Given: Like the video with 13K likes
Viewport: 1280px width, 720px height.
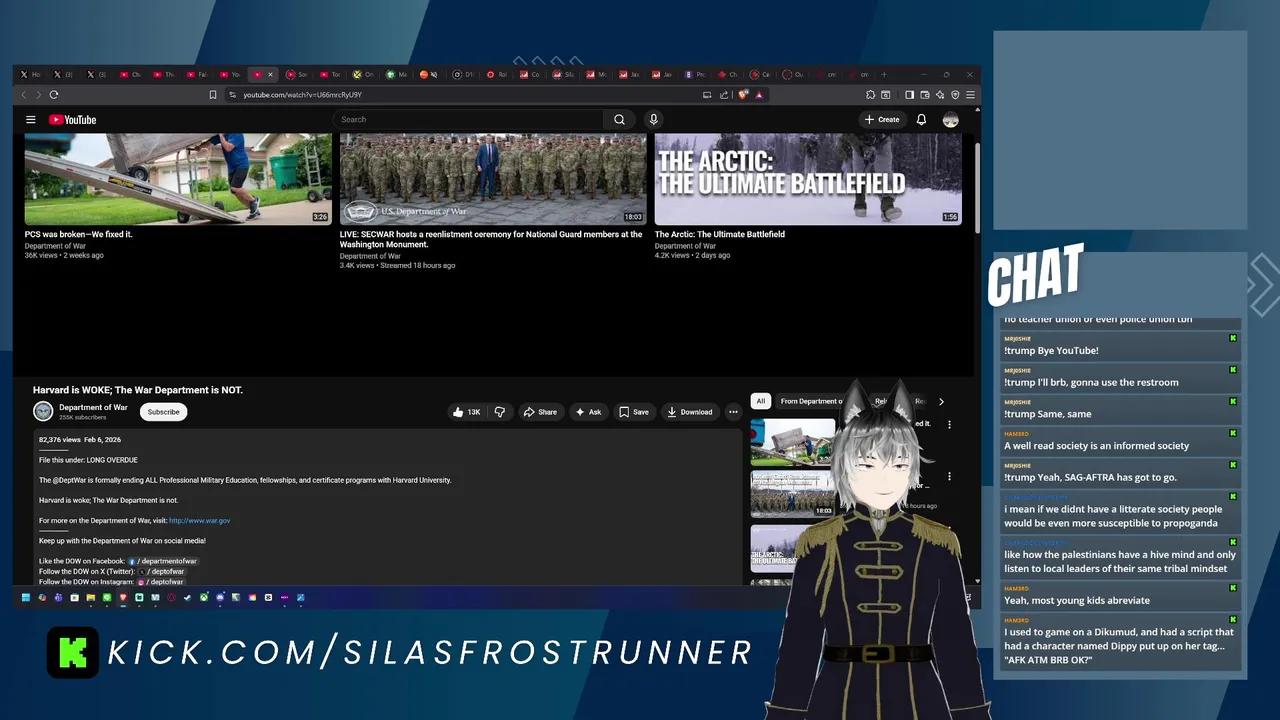Looking at the screenshot, I should [x=467, y=412].
